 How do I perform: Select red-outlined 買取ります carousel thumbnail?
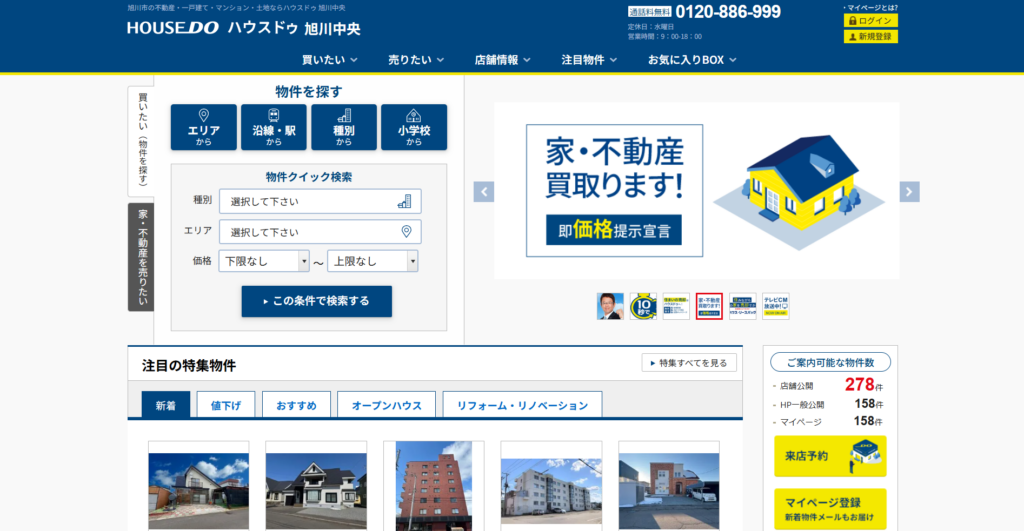tap(709, 306)
